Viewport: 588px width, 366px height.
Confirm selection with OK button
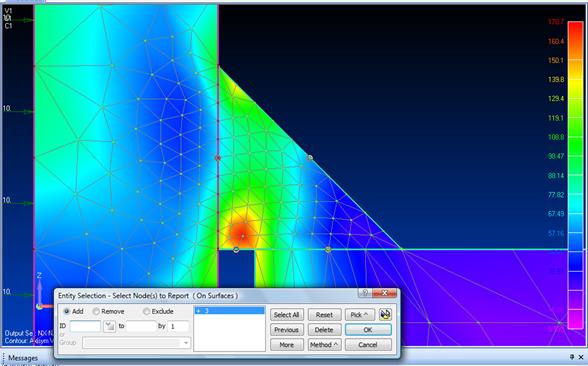[368, 330]
